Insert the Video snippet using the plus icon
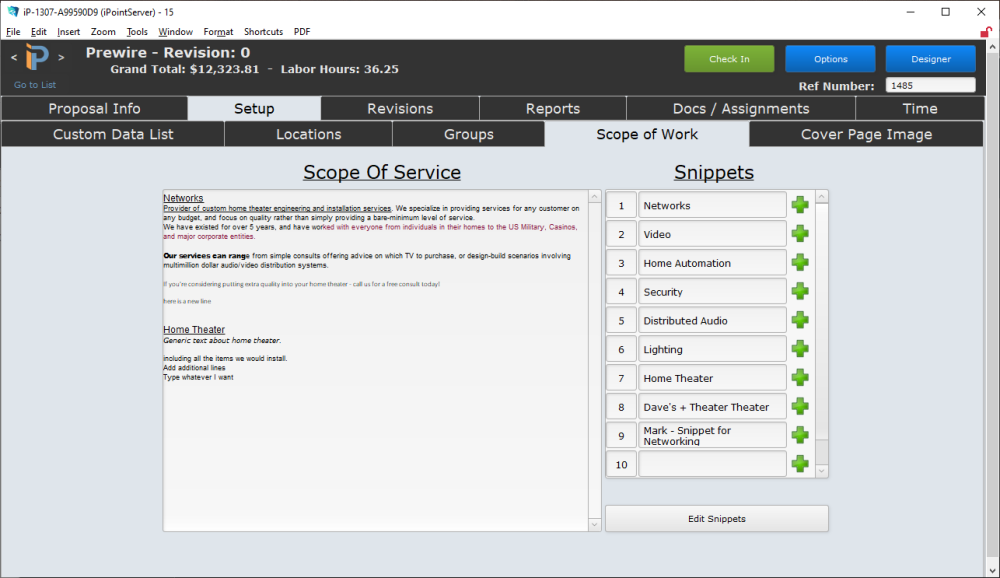1000x578 pixels. [x=799, y=233]
